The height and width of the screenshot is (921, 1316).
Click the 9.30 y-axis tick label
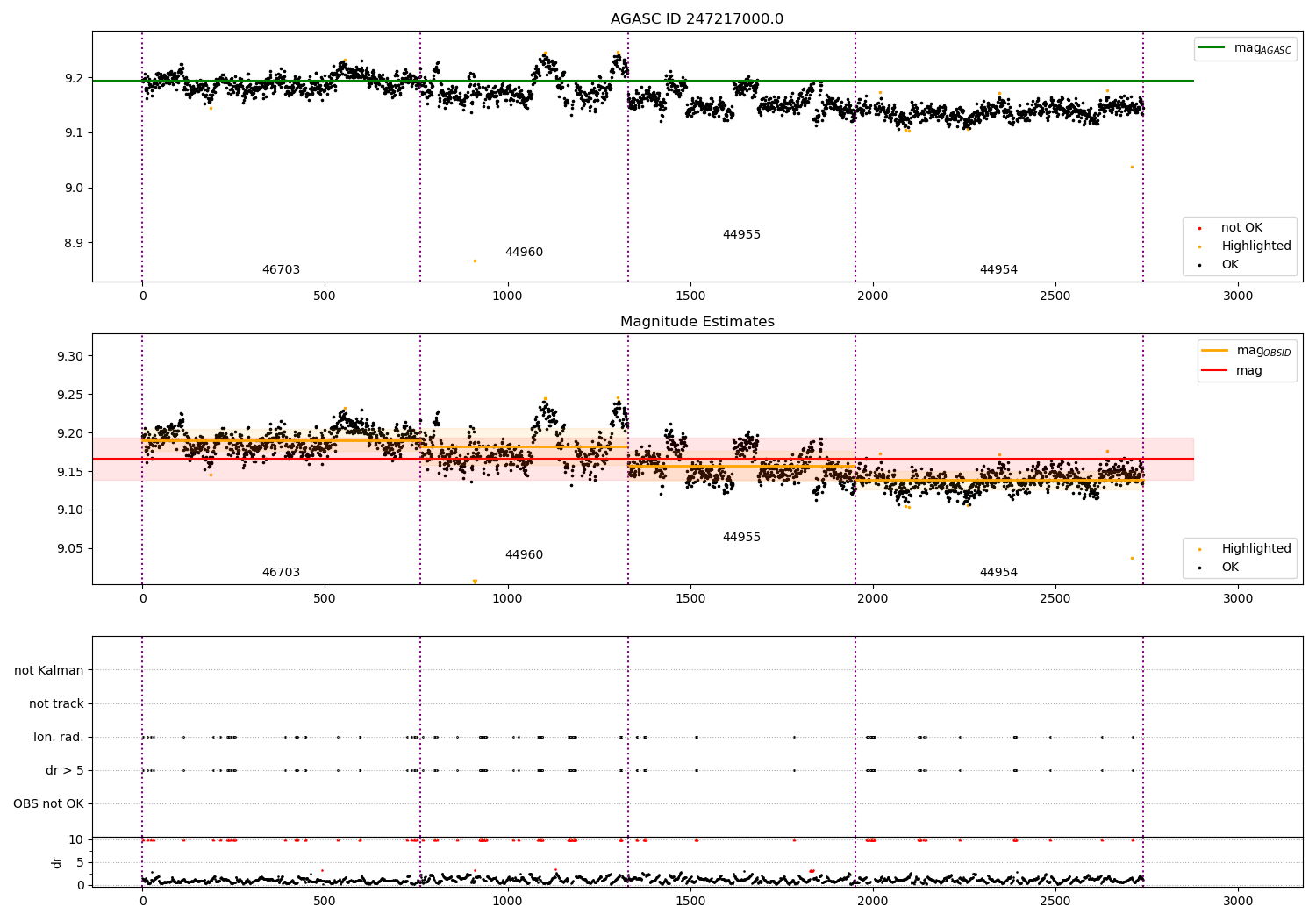pos(71,357)
